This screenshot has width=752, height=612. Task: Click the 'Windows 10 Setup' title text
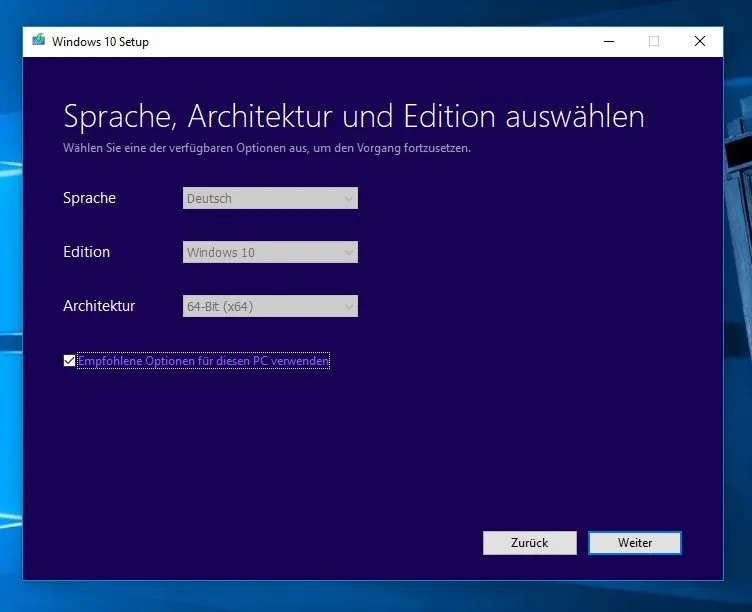pyautogui.click(x=100, y=42)
